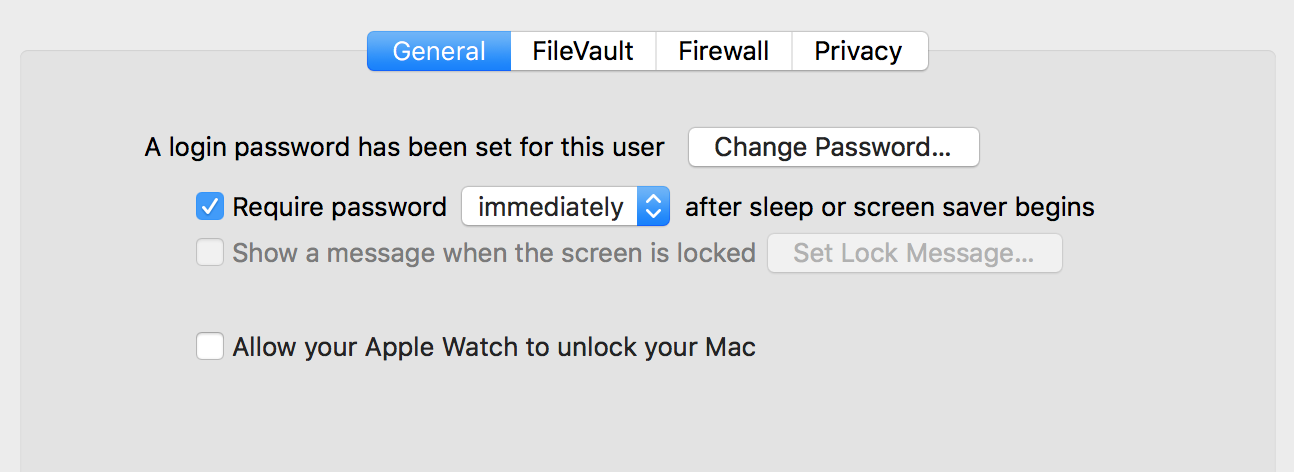Go to the Privacy tab

tap(858, 51)
